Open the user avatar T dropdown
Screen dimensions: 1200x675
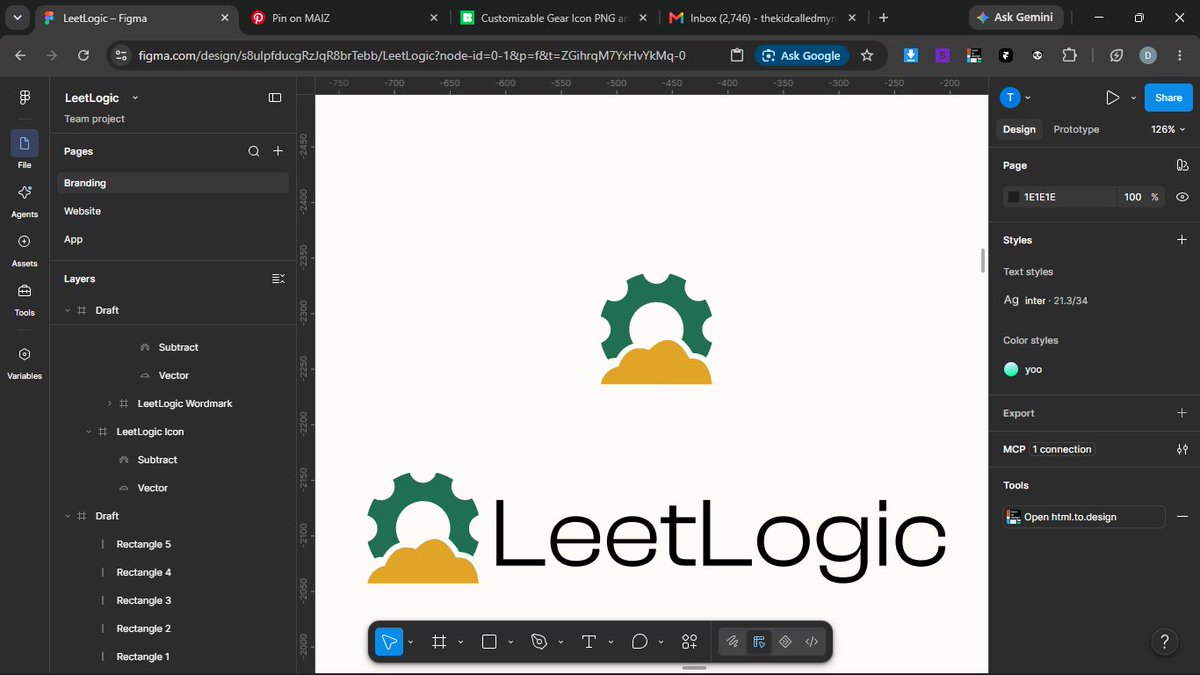1015,98
